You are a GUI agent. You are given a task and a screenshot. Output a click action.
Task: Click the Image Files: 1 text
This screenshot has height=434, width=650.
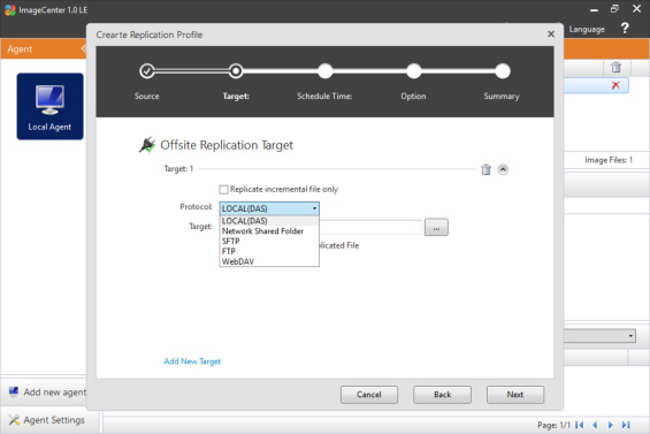click(x=609, y=160)
